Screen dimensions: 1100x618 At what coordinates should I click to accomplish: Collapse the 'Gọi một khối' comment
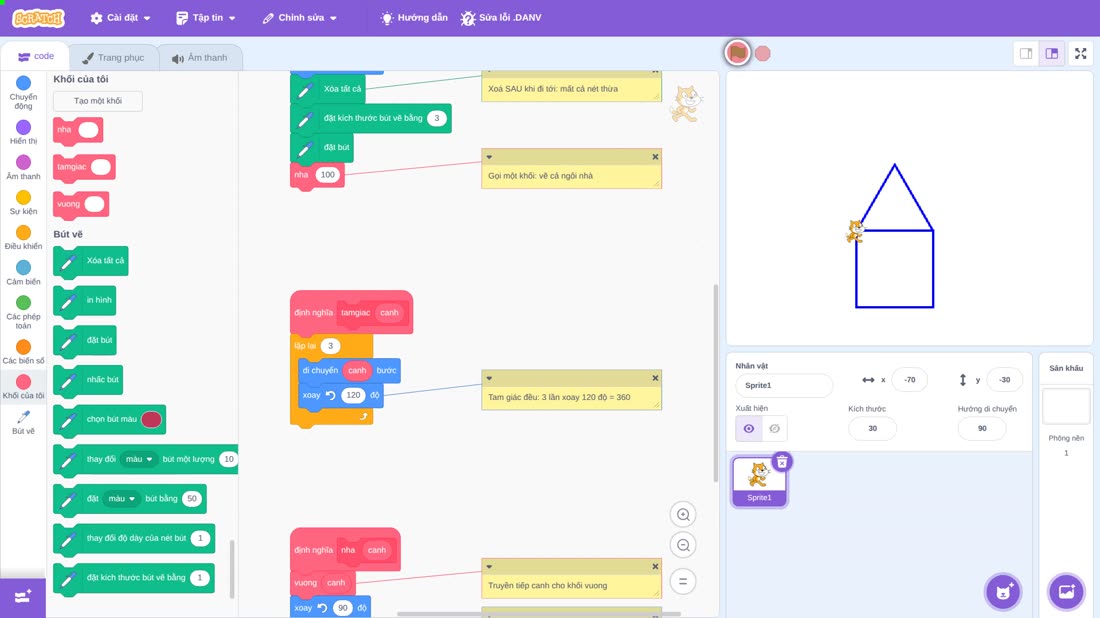coord(489,157)
